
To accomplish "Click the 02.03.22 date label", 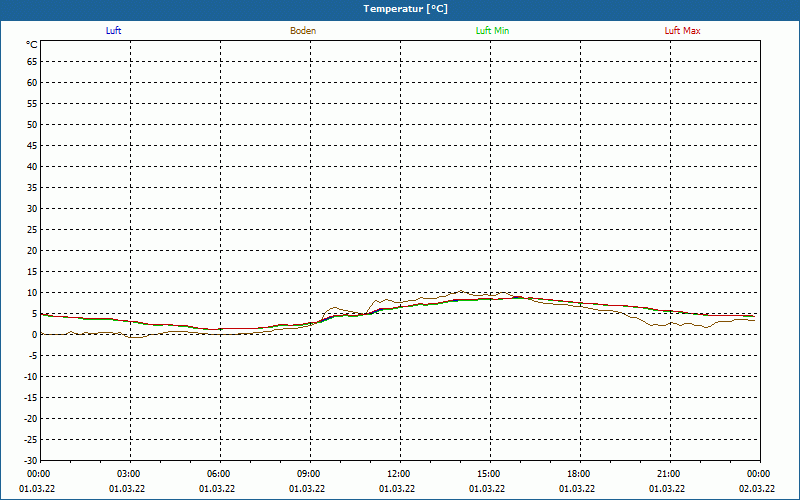I will point(757,489).
